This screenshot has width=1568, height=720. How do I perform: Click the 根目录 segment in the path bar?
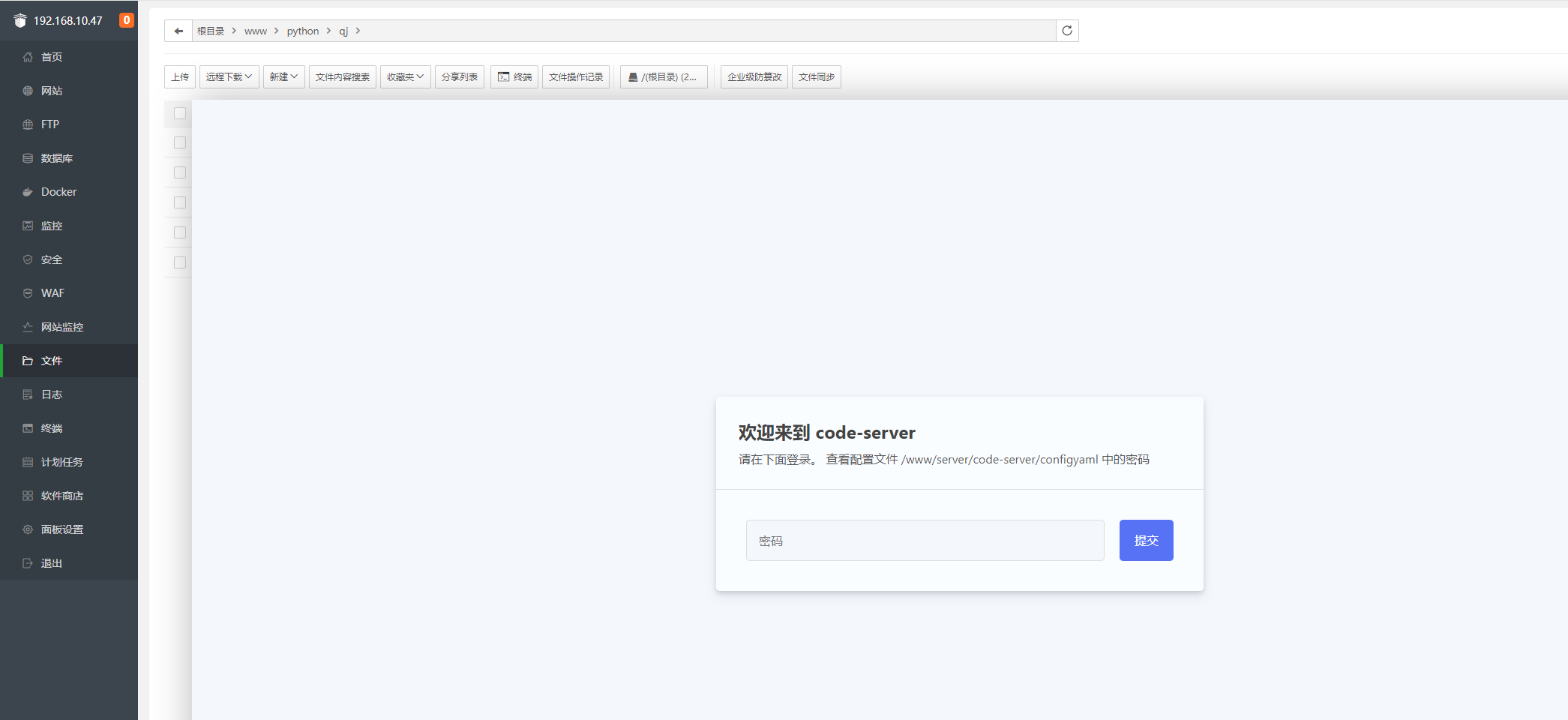click(x=211, y=31)
